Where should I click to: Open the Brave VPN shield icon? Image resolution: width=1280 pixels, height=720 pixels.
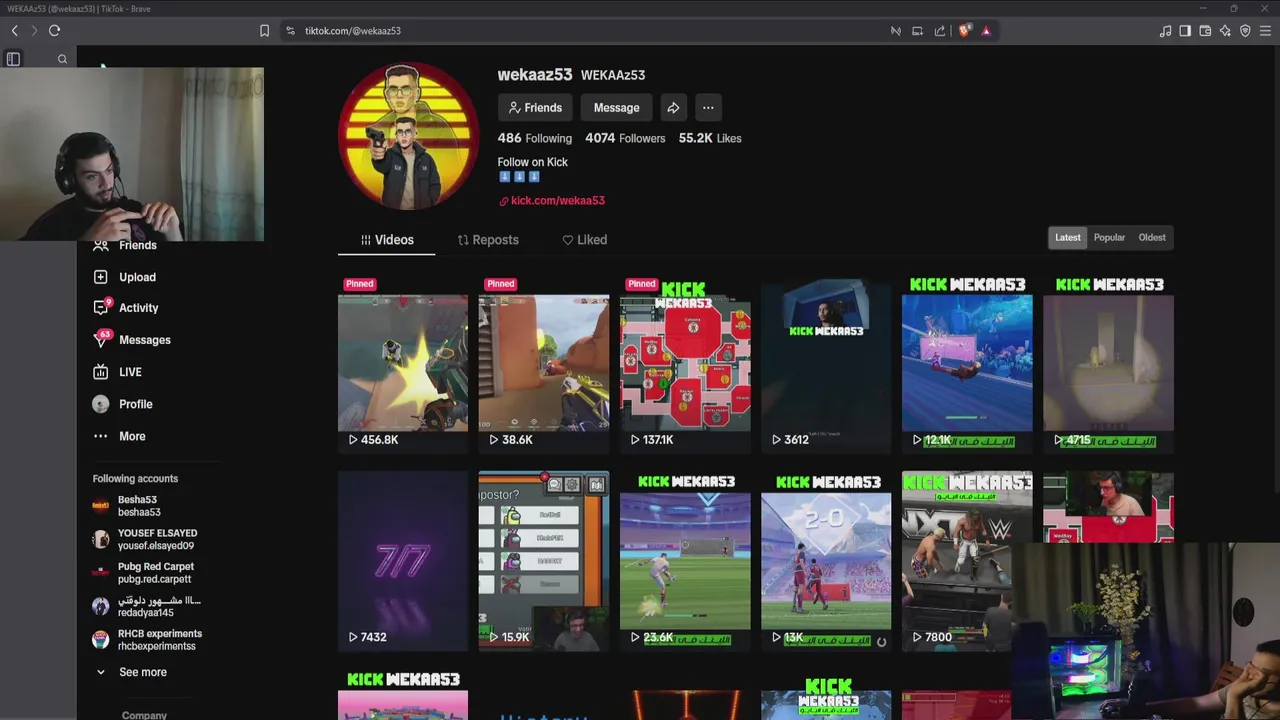pyautogui.click(x=1245, y=31)
